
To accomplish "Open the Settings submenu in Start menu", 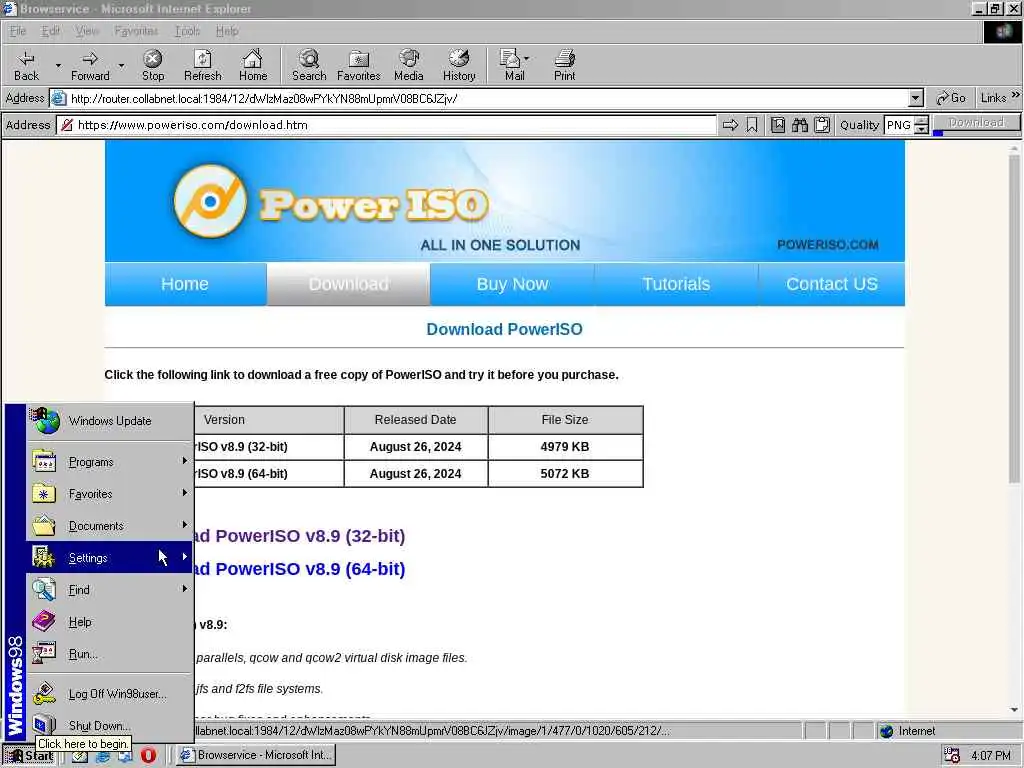I will [110, 558].
